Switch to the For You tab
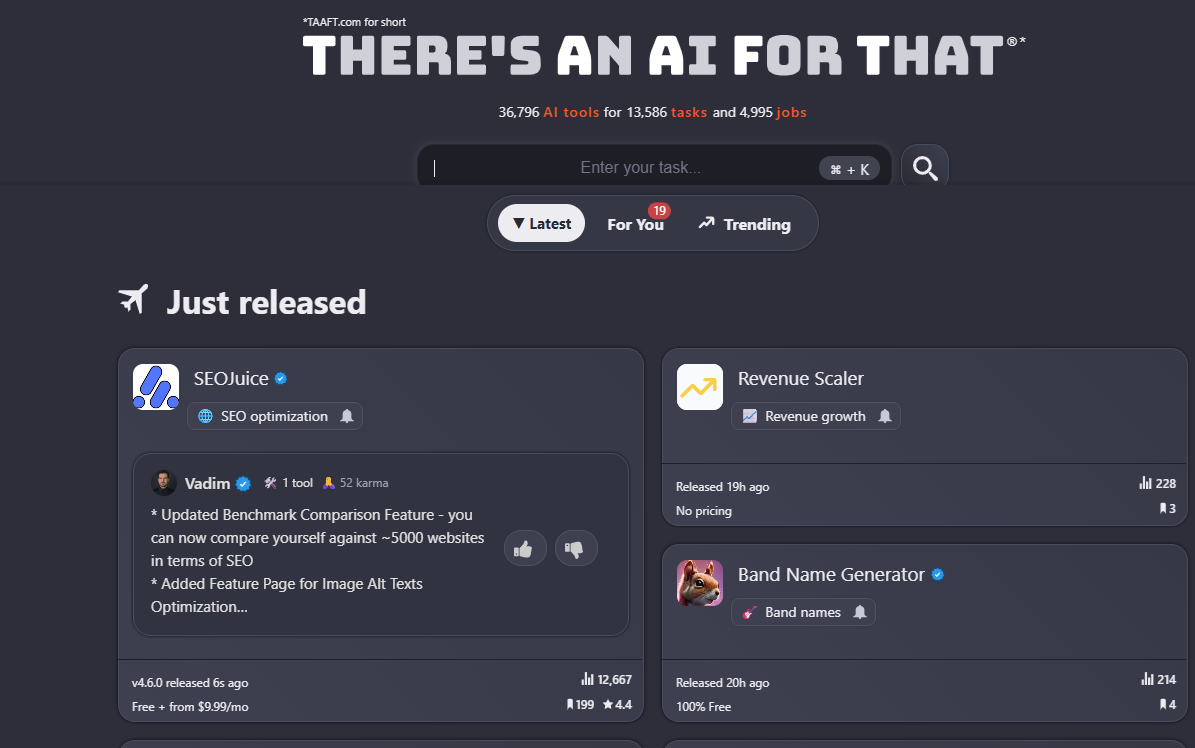This screenshot has width=1195, height=748. (x=636, y=223)
